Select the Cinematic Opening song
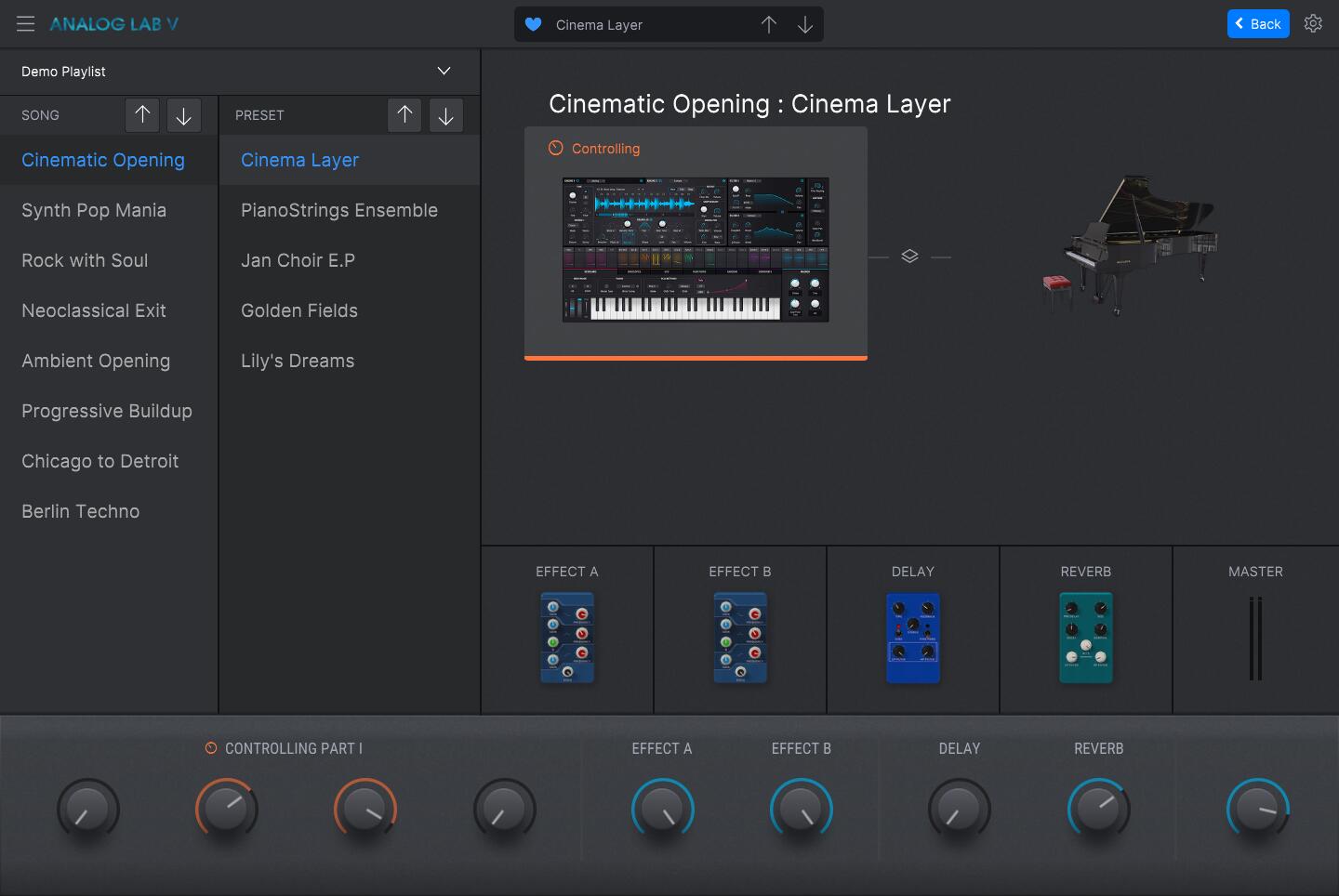This screenshot has height=896, width=1339. (109, 160)
